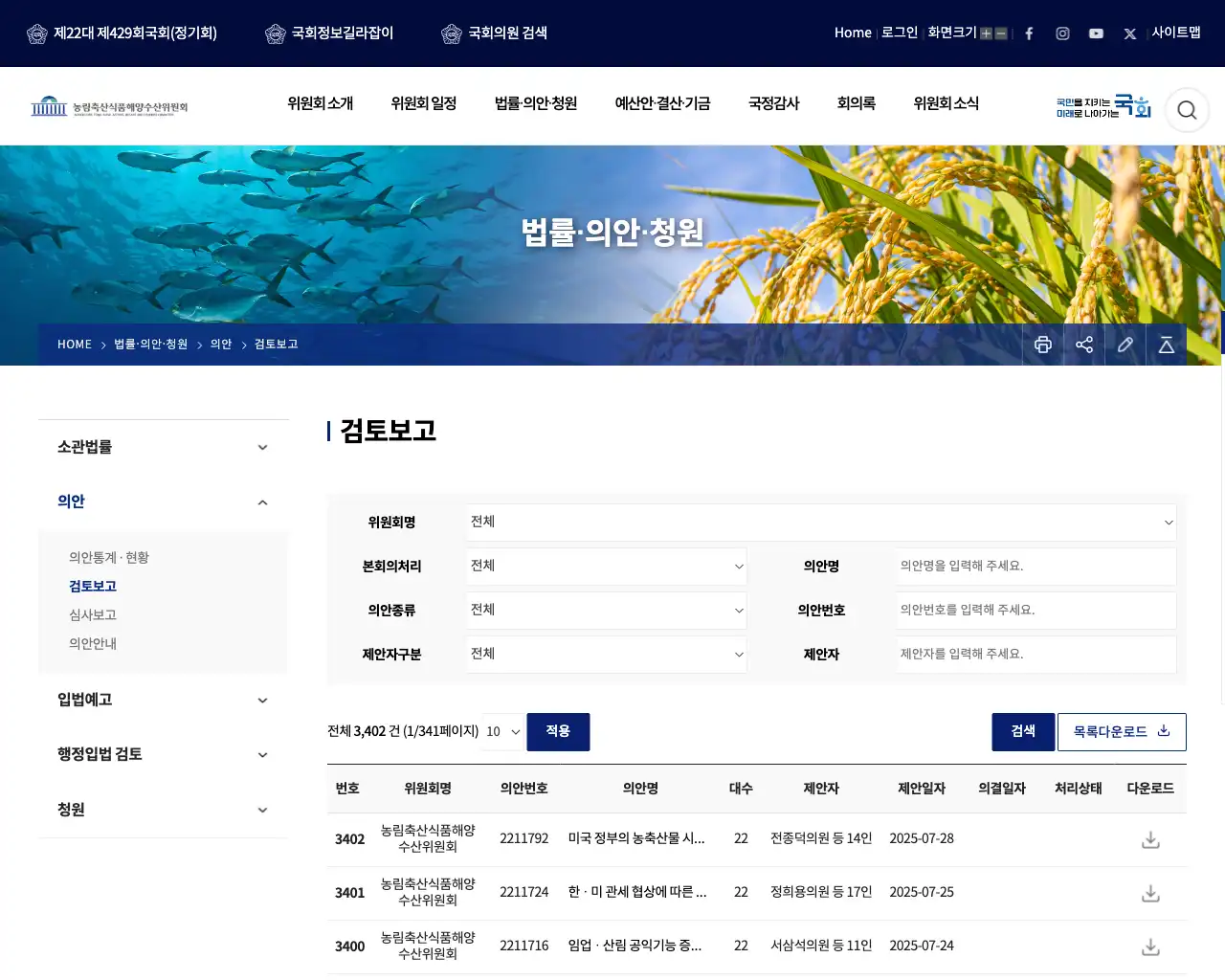Download file for bill 2211716
Viewport: 1225px width, 980px height.
(1150, 947)
